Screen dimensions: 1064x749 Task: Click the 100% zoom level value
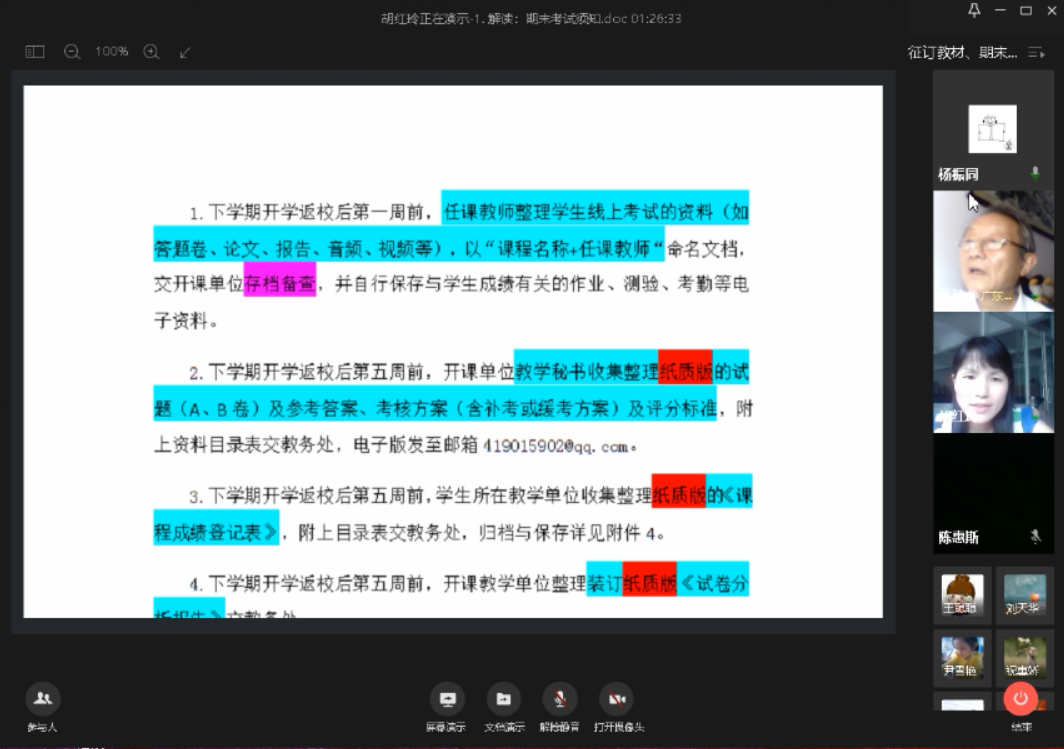(x=111, y=52)
